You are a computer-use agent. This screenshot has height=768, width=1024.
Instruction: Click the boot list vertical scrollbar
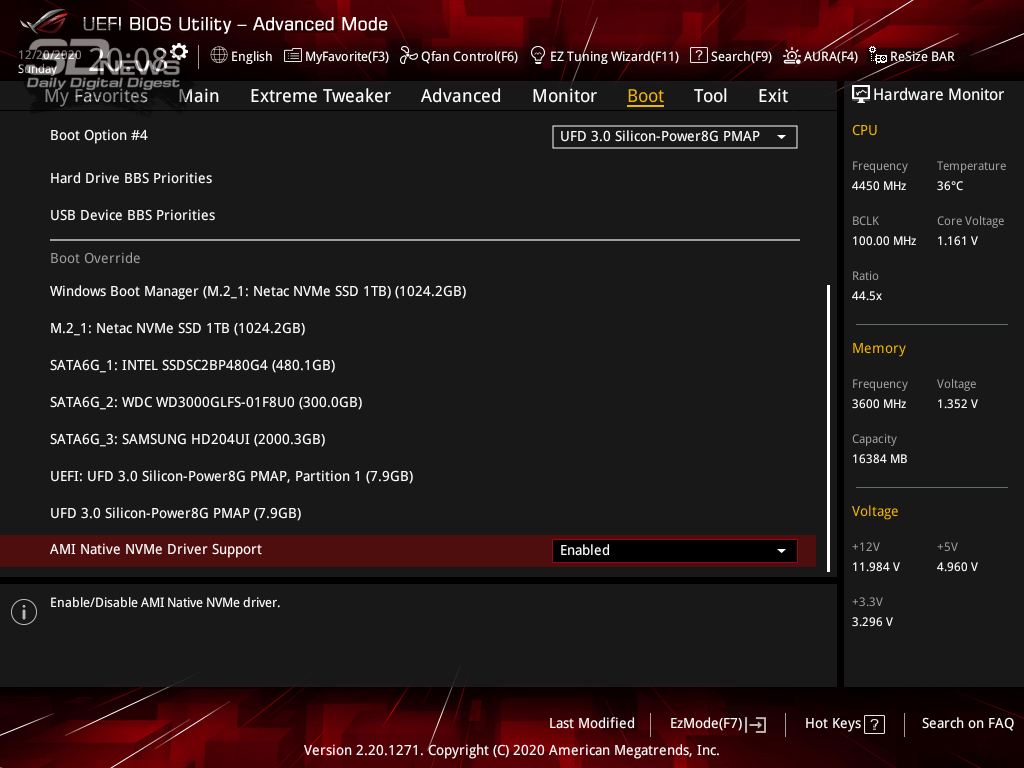(828, 428)
